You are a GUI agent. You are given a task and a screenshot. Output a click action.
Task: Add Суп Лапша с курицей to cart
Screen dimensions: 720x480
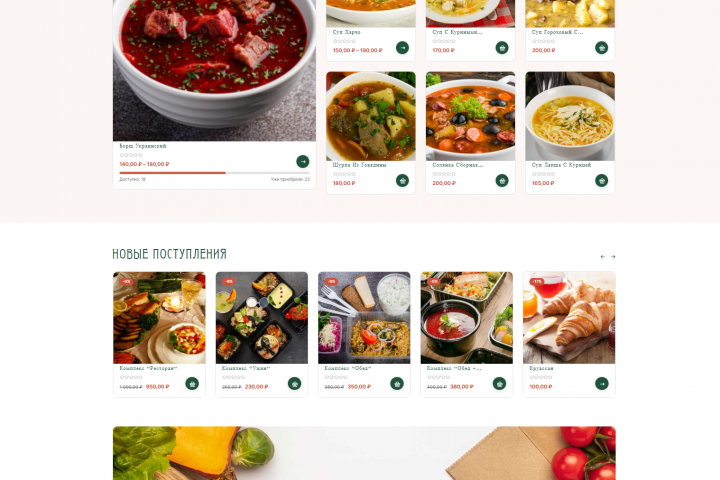pos(602,181)
